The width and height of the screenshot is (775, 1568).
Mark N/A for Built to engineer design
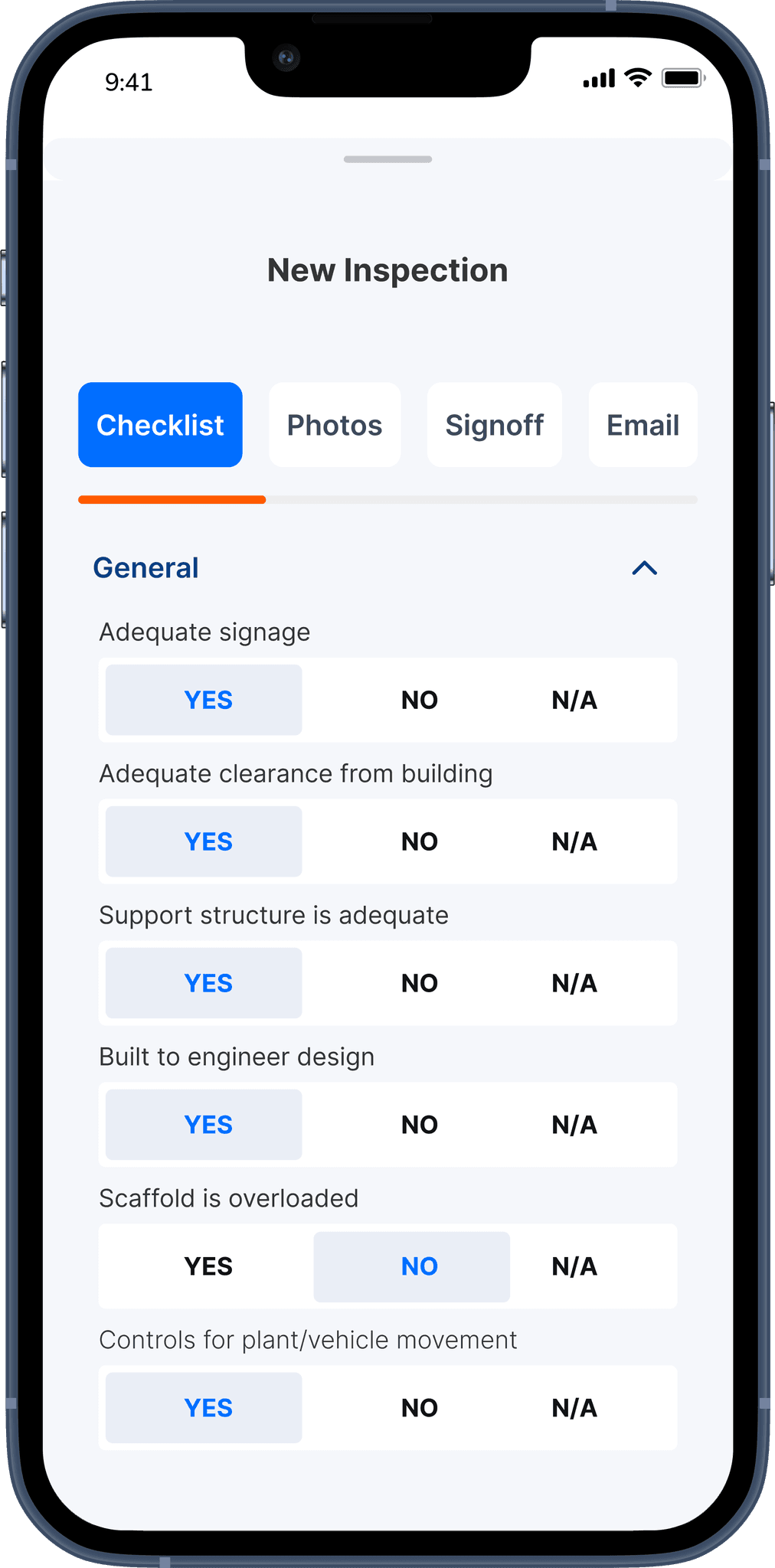(574, 1124)
